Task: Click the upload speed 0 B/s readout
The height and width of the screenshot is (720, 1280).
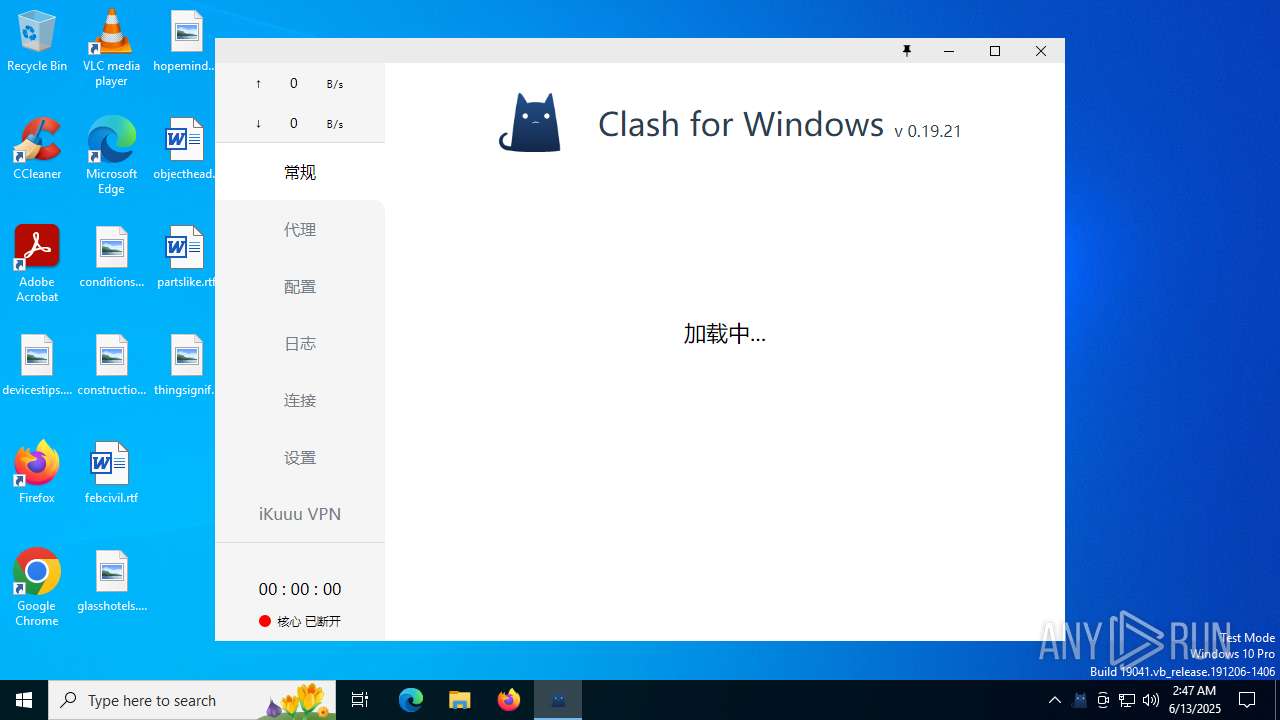Action: coord(300,83)
